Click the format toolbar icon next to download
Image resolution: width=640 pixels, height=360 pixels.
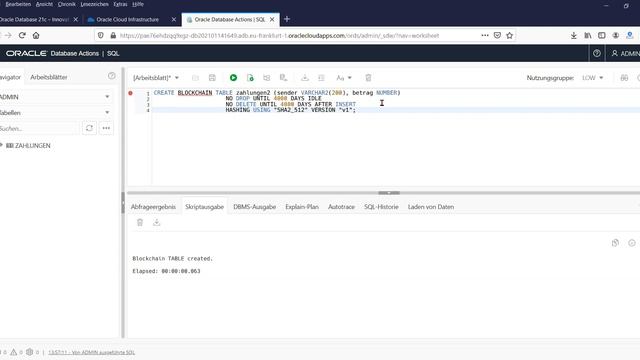click(x=321, y=78)
